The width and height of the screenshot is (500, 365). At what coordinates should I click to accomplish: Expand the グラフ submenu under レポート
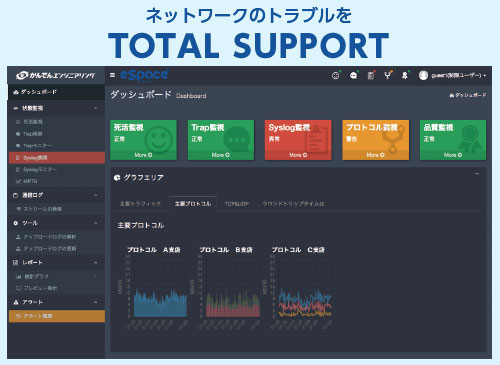coord(56,276)
